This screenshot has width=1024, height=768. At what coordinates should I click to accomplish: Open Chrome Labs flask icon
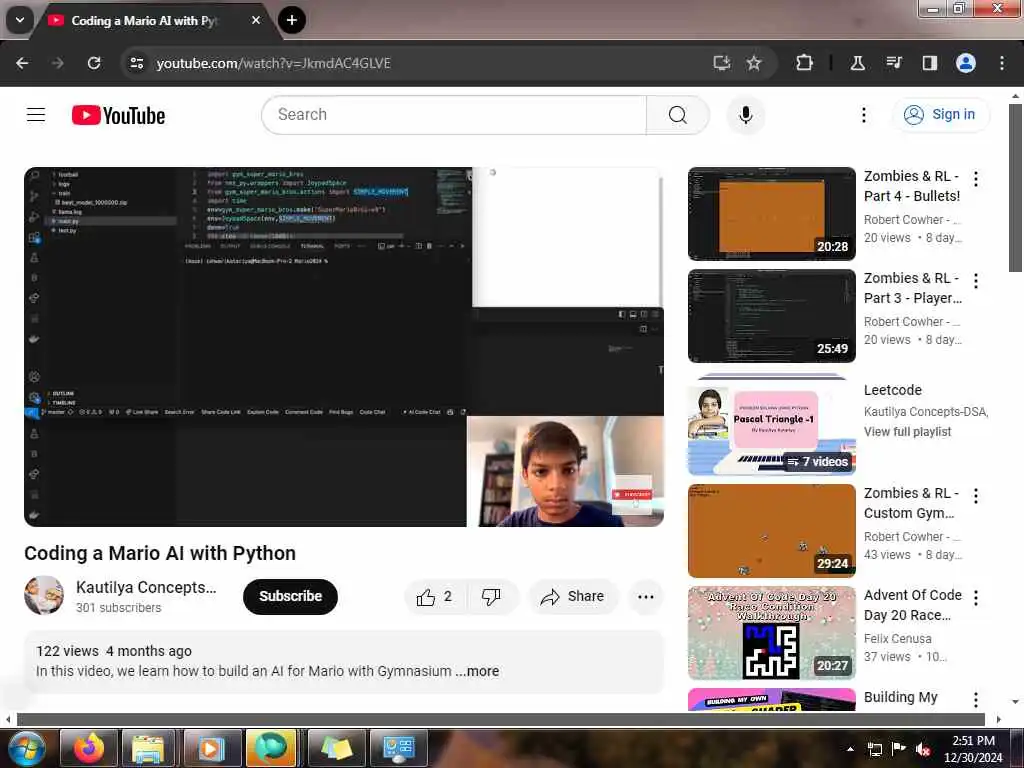coord(857,63)
